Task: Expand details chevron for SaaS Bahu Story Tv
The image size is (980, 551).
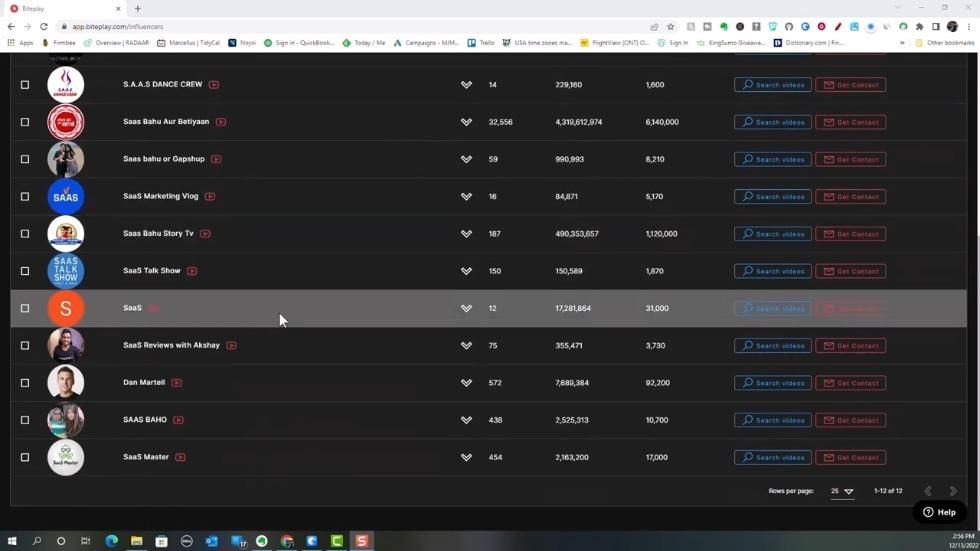Action: point(466,234)
